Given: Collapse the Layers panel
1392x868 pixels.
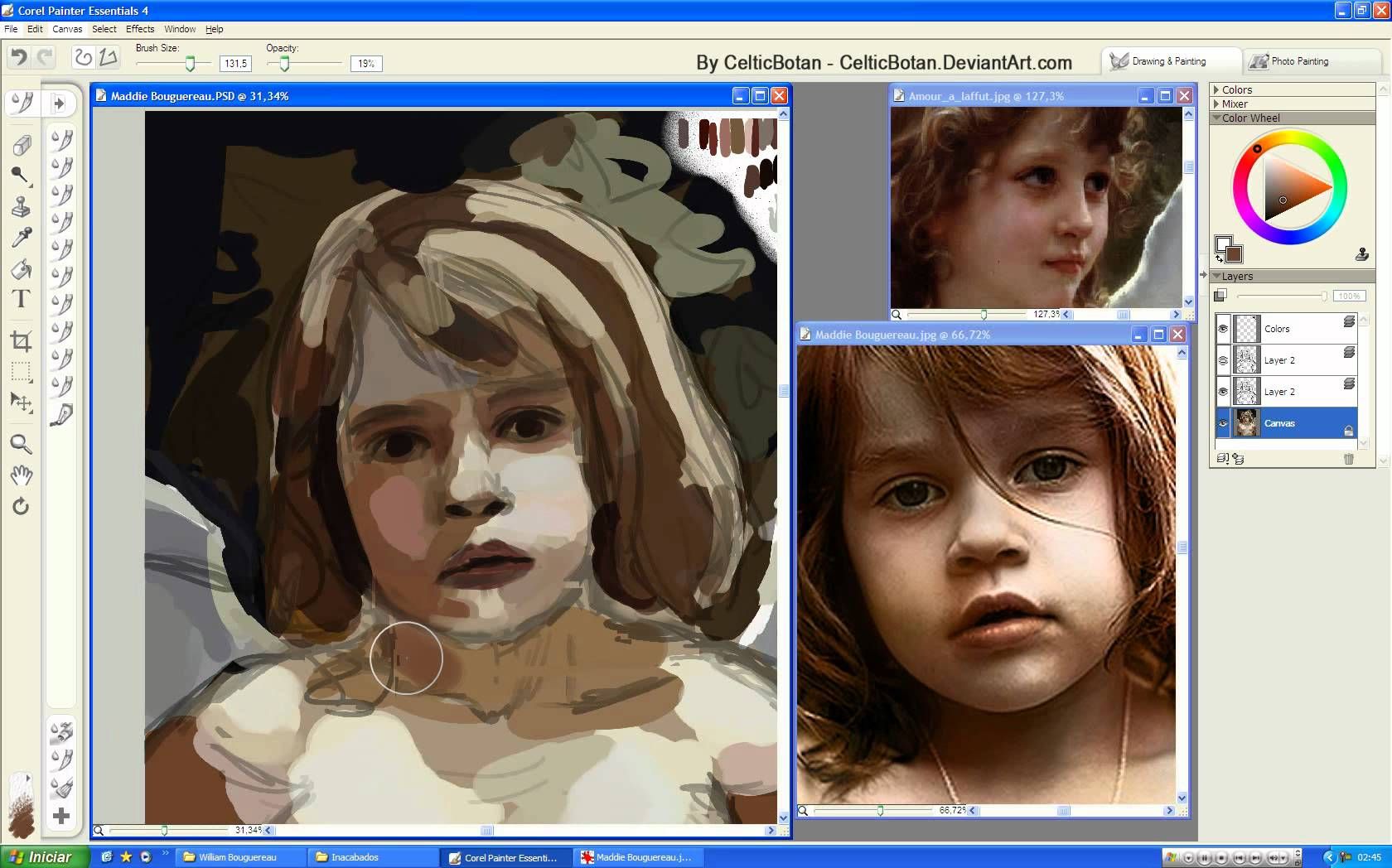Looking at the screenshot, I should [1216, 276].
